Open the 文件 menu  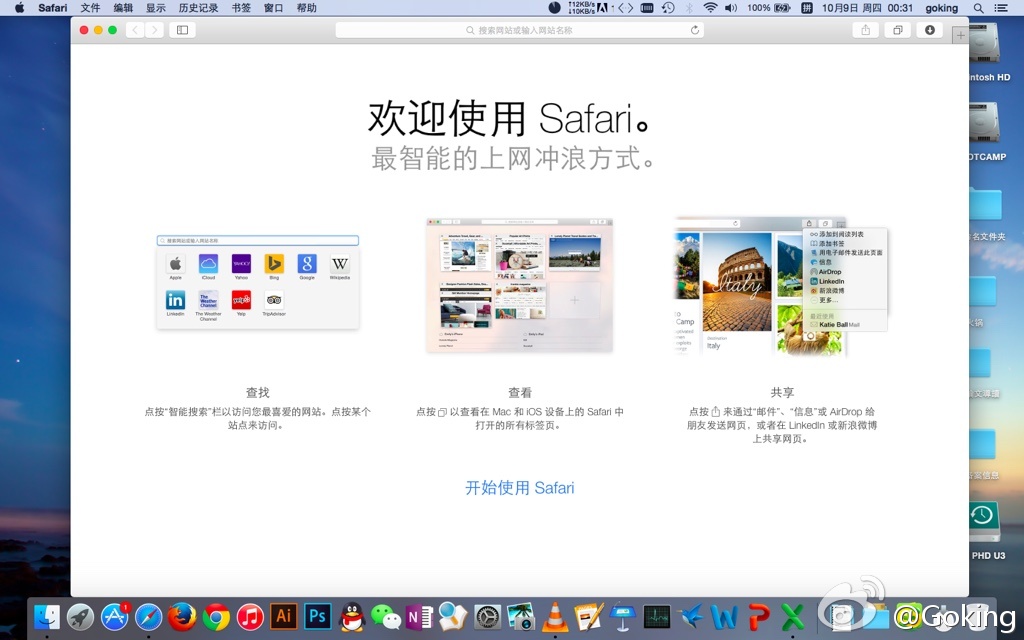pyautogui.click(x=90, y=8)
